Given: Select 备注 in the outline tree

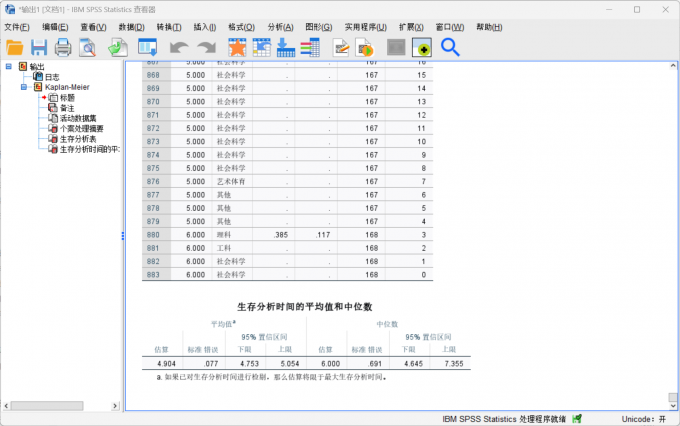Looking at the screenshot, I should point(67,108).
